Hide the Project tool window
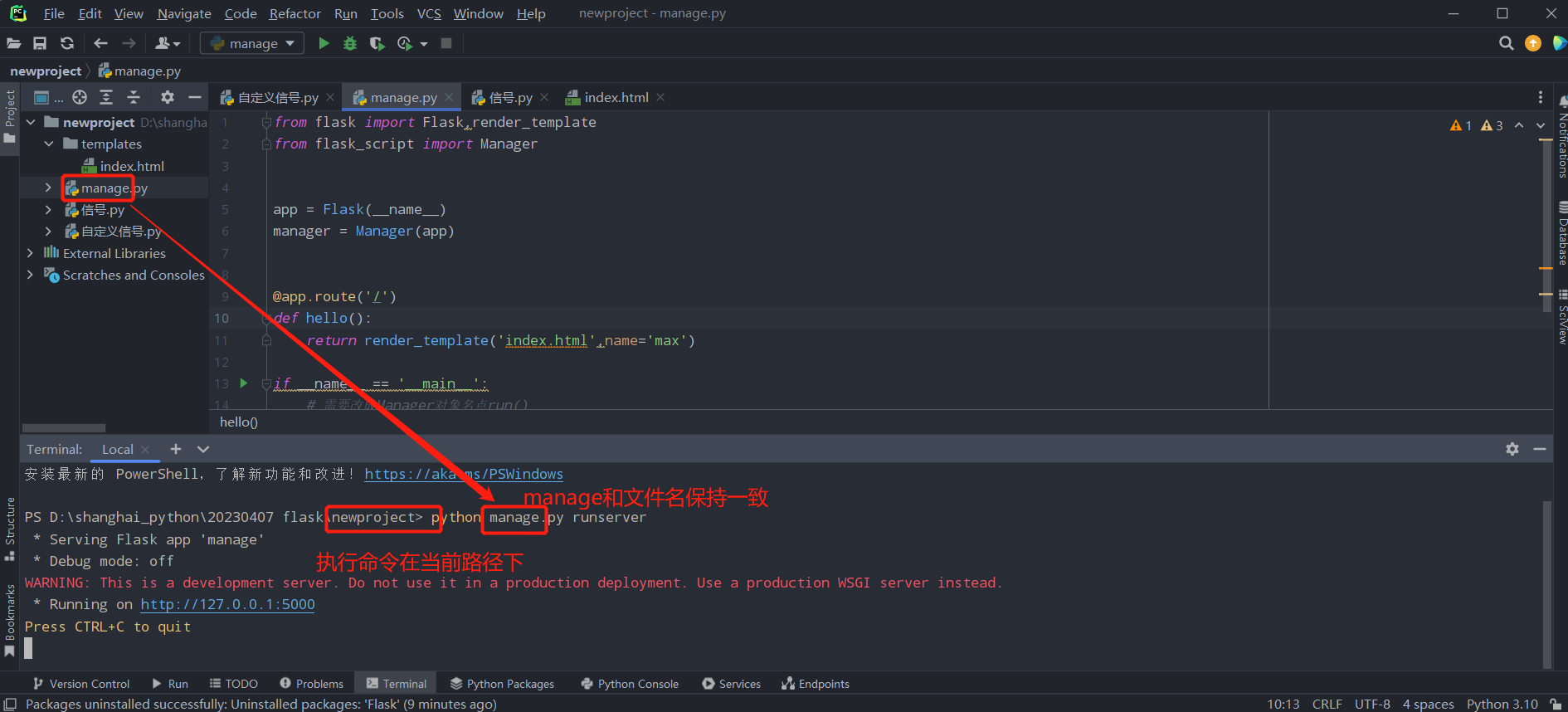 [195, 97]
